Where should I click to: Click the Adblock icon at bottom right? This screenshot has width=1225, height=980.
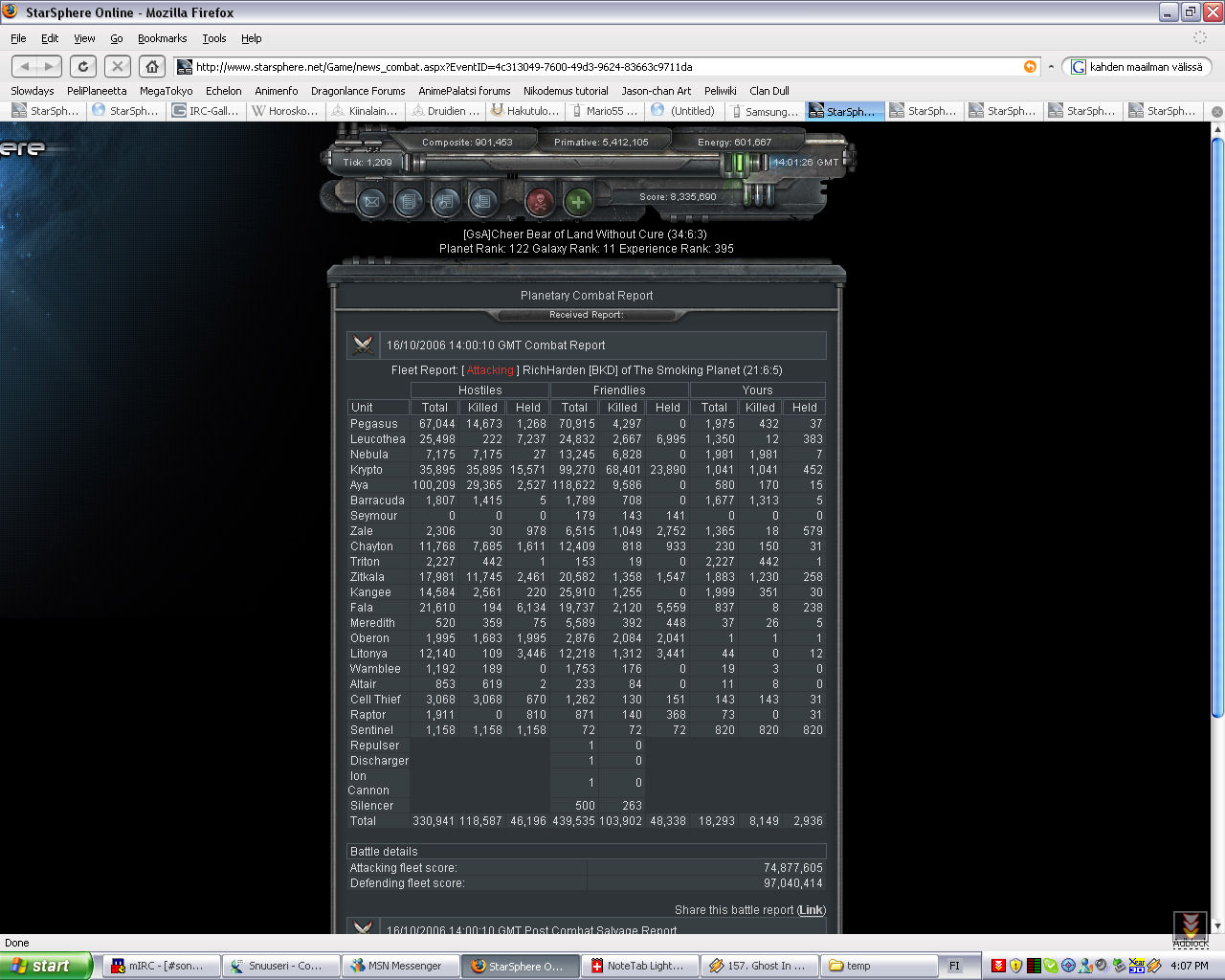click(1191, 928)
